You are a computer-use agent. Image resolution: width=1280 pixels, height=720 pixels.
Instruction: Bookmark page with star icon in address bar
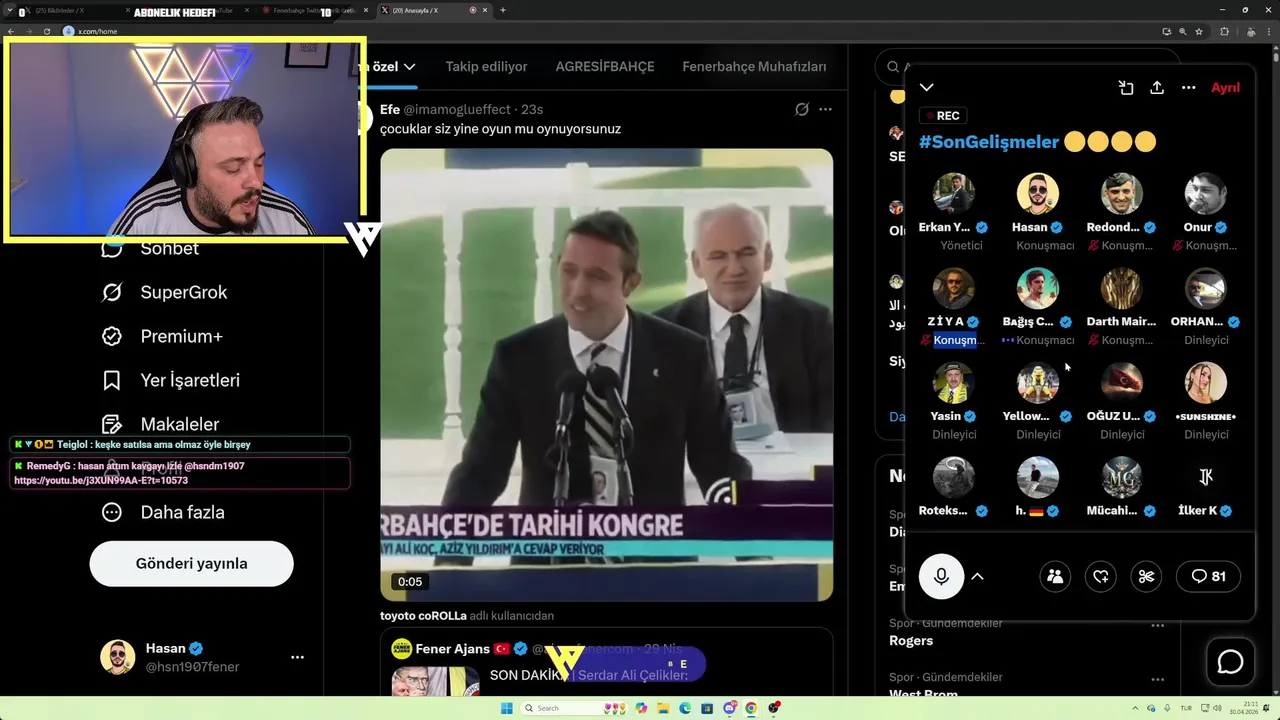tap(1199, 31)
